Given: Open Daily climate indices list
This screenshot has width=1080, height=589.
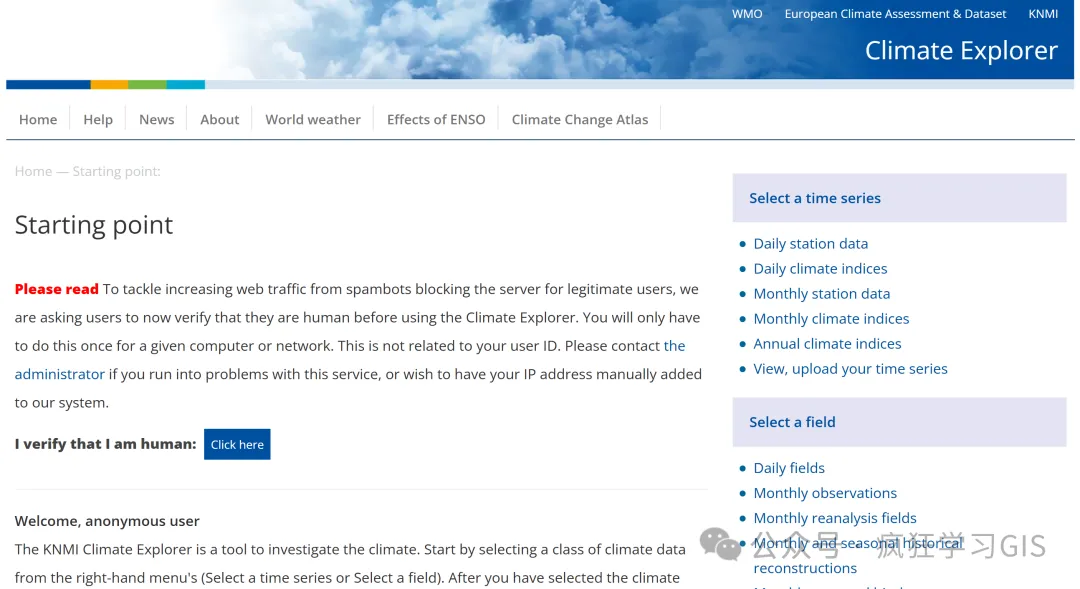Looking at the screenshot, I should 820,268.
